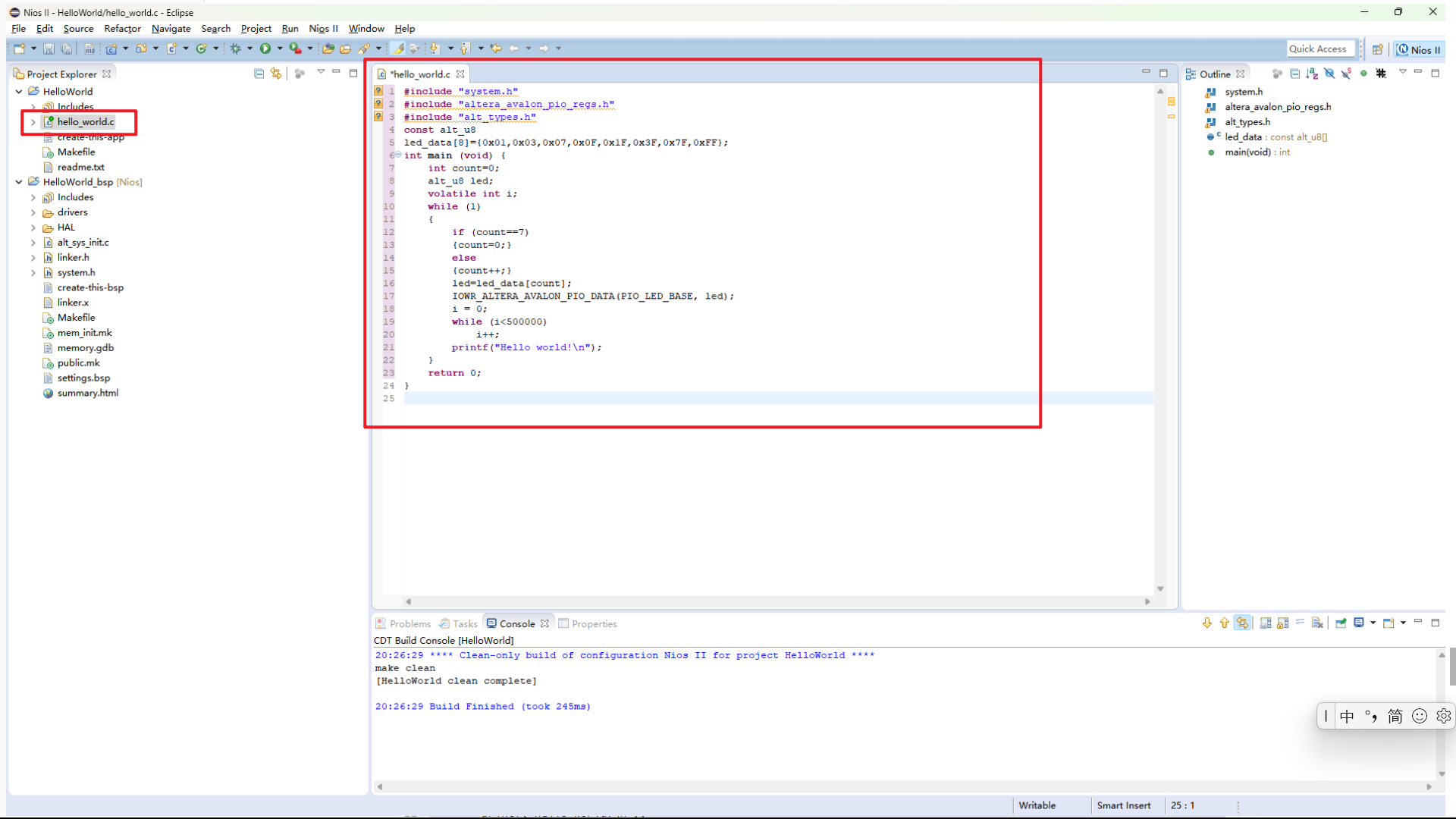Screen dimensions: 1456x819
Task: Collapse the HelloWorld project tree
Action: [19, 92]
